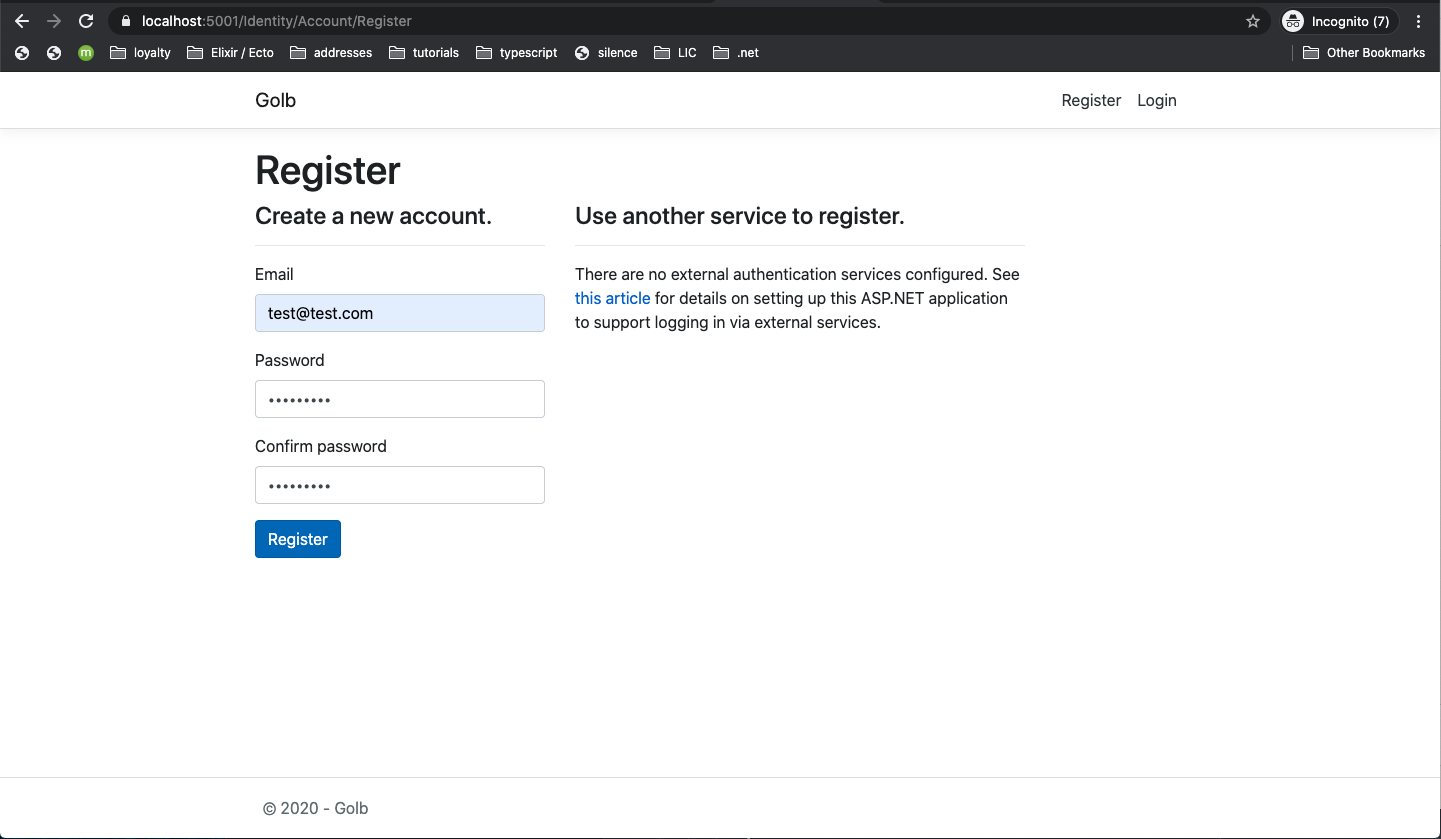Open the LIC bookmarks folder
The height and width of the screenshot is (839, 1441).
(675, 53)
